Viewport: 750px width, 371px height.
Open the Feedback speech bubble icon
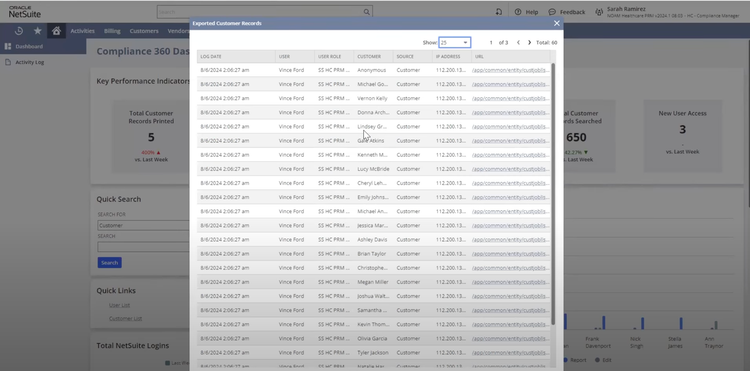551,12
